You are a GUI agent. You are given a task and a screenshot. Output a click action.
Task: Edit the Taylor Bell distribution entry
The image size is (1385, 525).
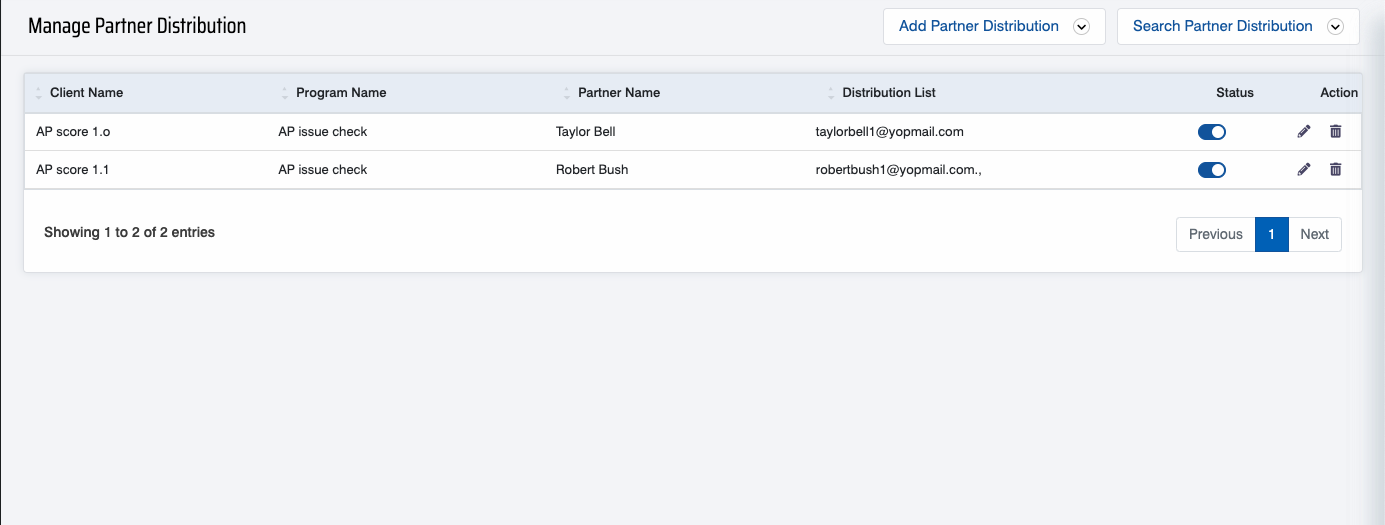click(1304, 131)
